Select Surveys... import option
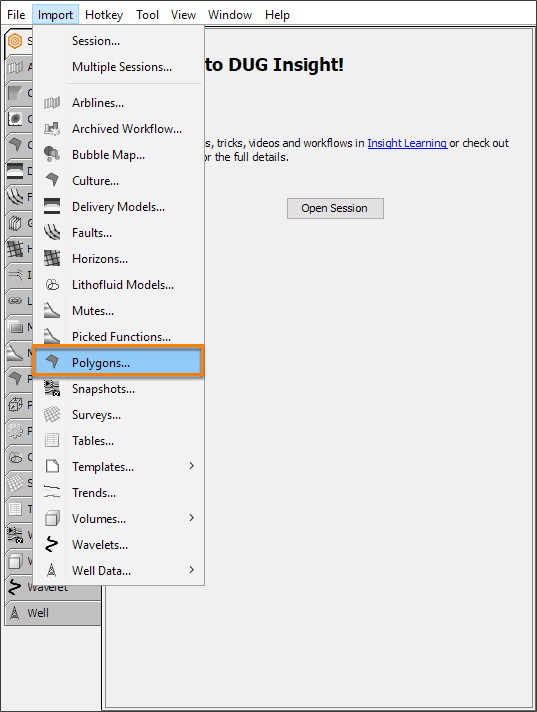 pyautogui.click(x=118, y=415)
